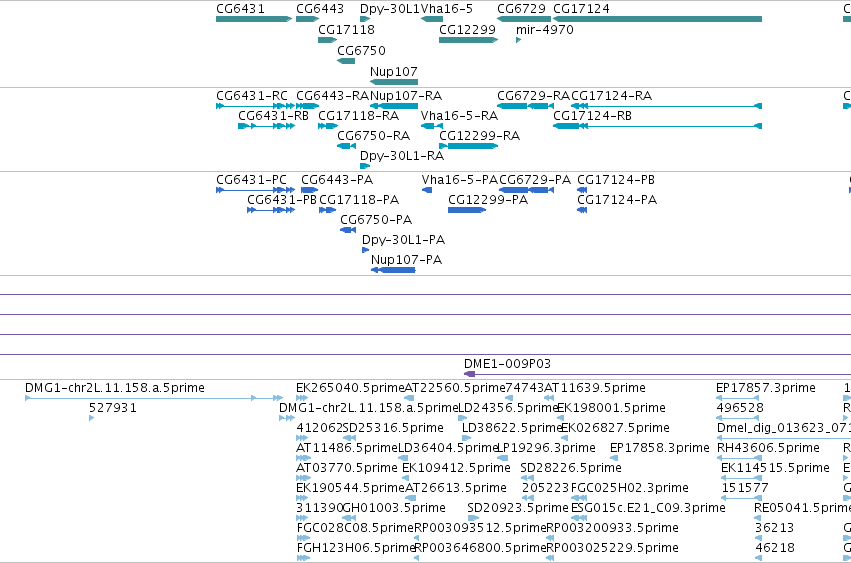Select the long CG17124 gene bar
851x563 pixels.
657,19
